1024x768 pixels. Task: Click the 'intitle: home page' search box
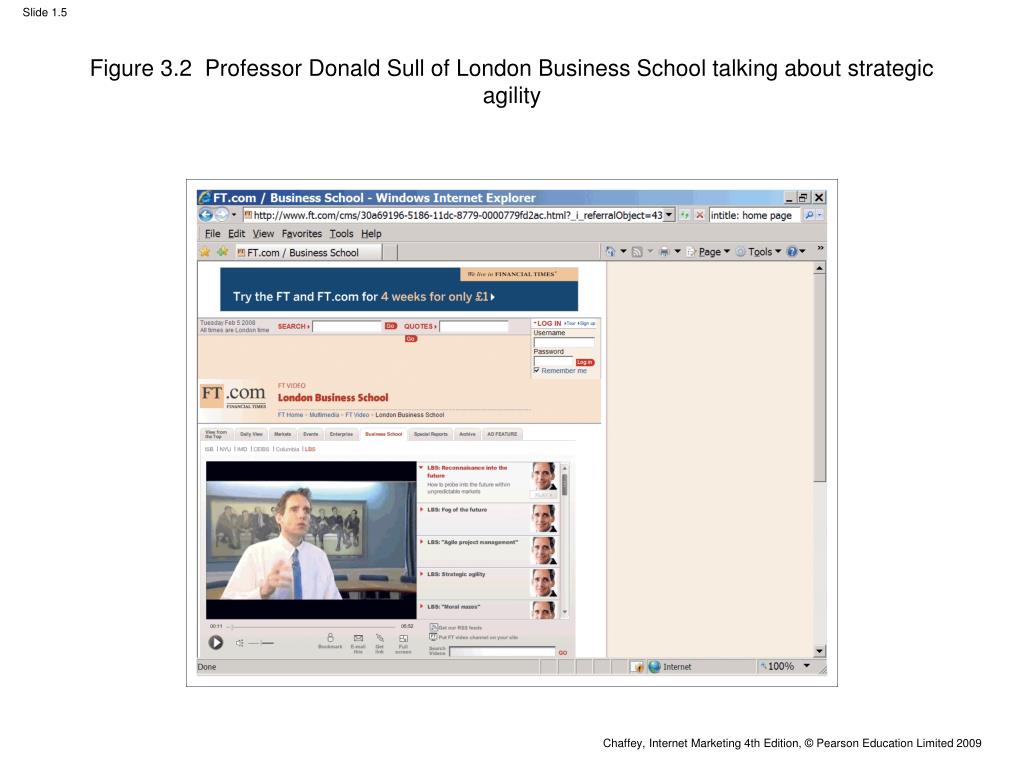754,215
